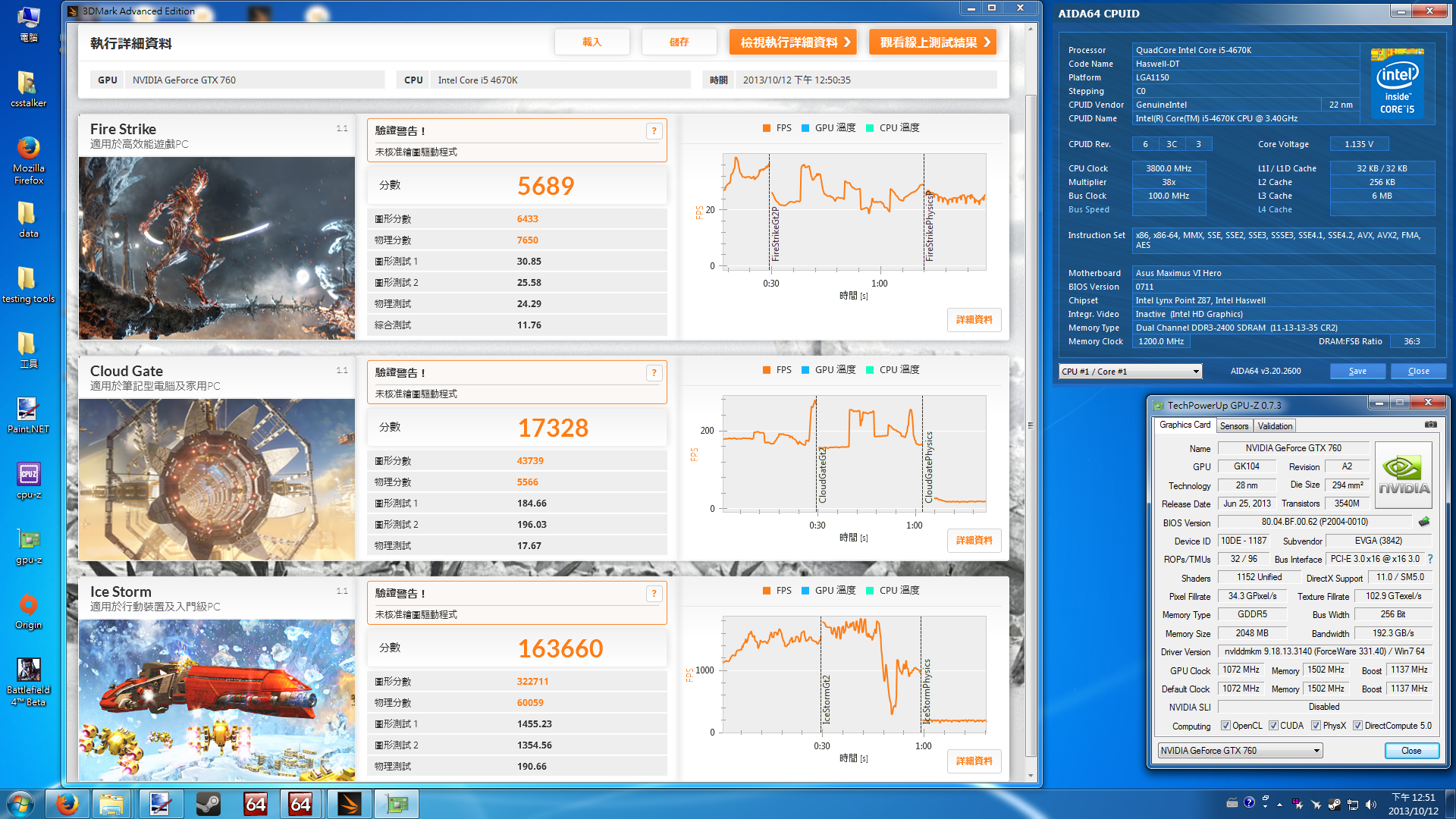Click the Close button in GPU-Z

[x=1411, y=751]
